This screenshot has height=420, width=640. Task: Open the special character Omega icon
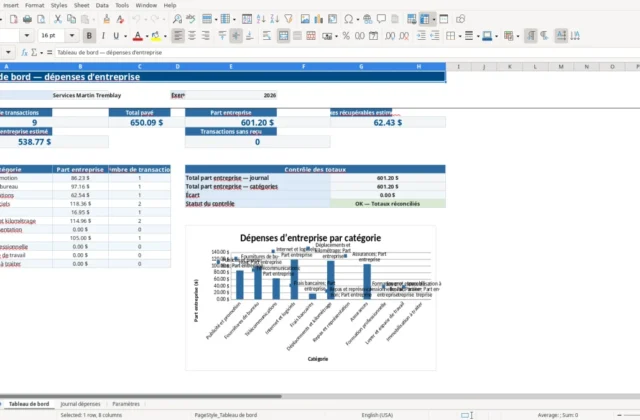349,19
